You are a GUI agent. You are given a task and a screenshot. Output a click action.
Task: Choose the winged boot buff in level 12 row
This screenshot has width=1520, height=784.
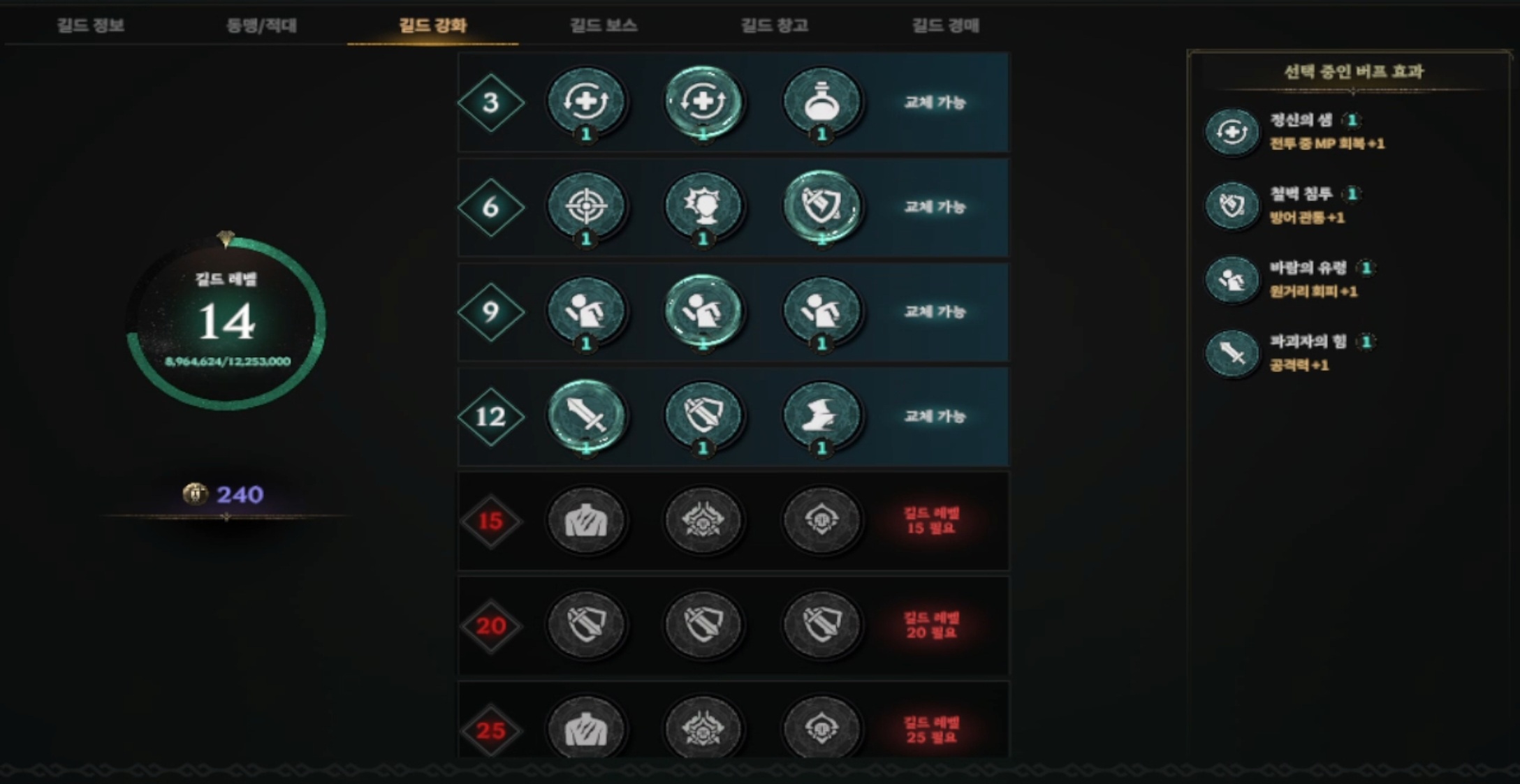[x=821, y=416]
